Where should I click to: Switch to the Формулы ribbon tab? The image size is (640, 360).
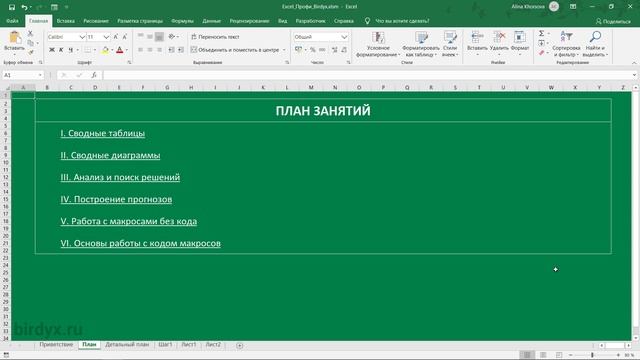[182, 21]
